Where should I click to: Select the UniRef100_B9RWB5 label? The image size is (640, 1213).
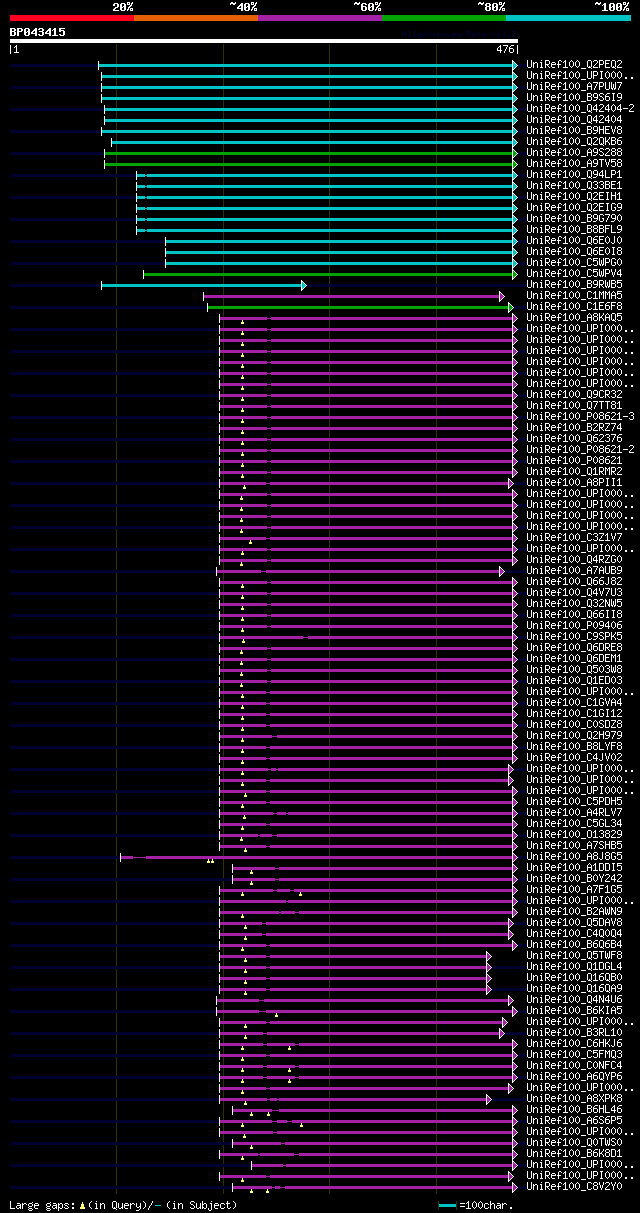coord(574,284)
